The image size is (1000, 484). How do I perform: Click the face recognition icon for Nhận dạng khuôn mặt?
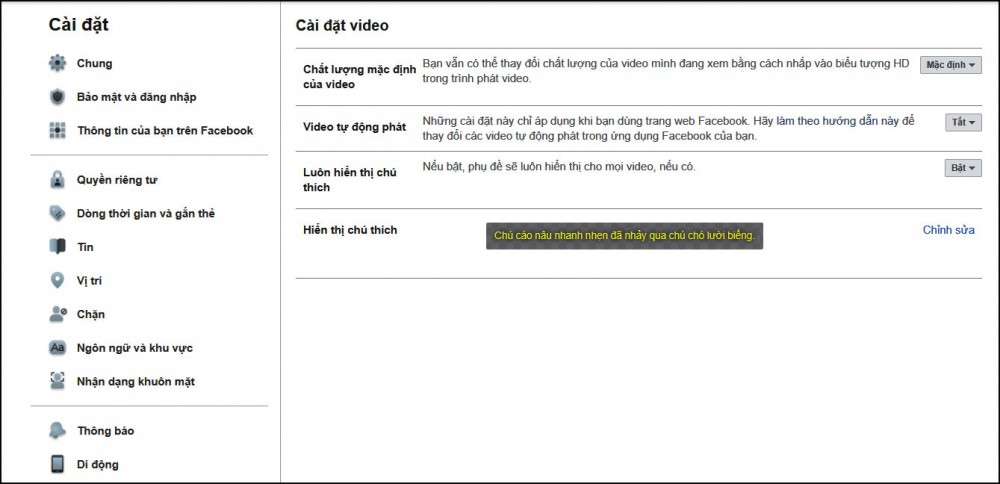57,381
